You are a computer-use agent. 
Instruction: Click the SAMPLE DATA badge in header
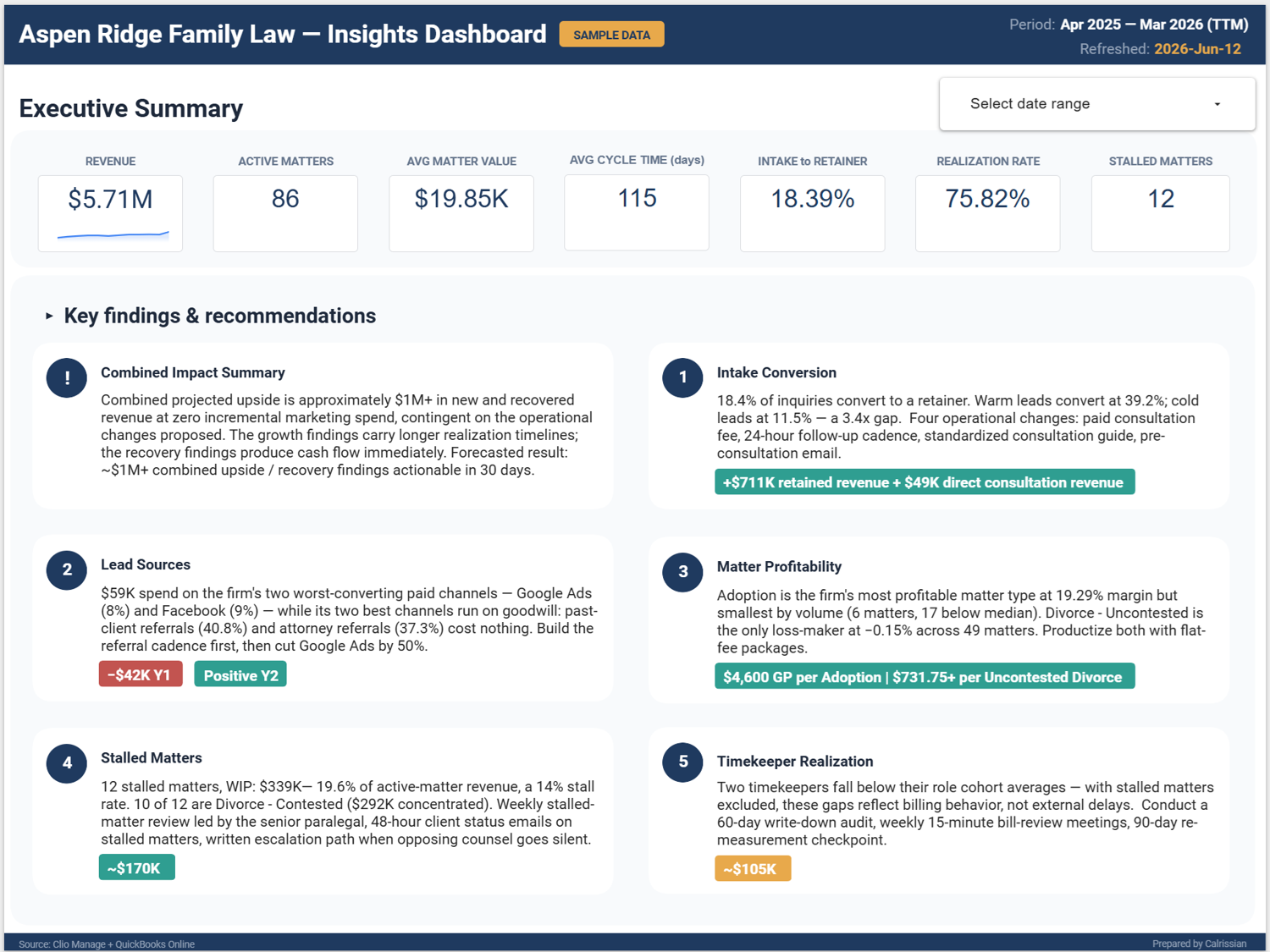click(611, 35)
